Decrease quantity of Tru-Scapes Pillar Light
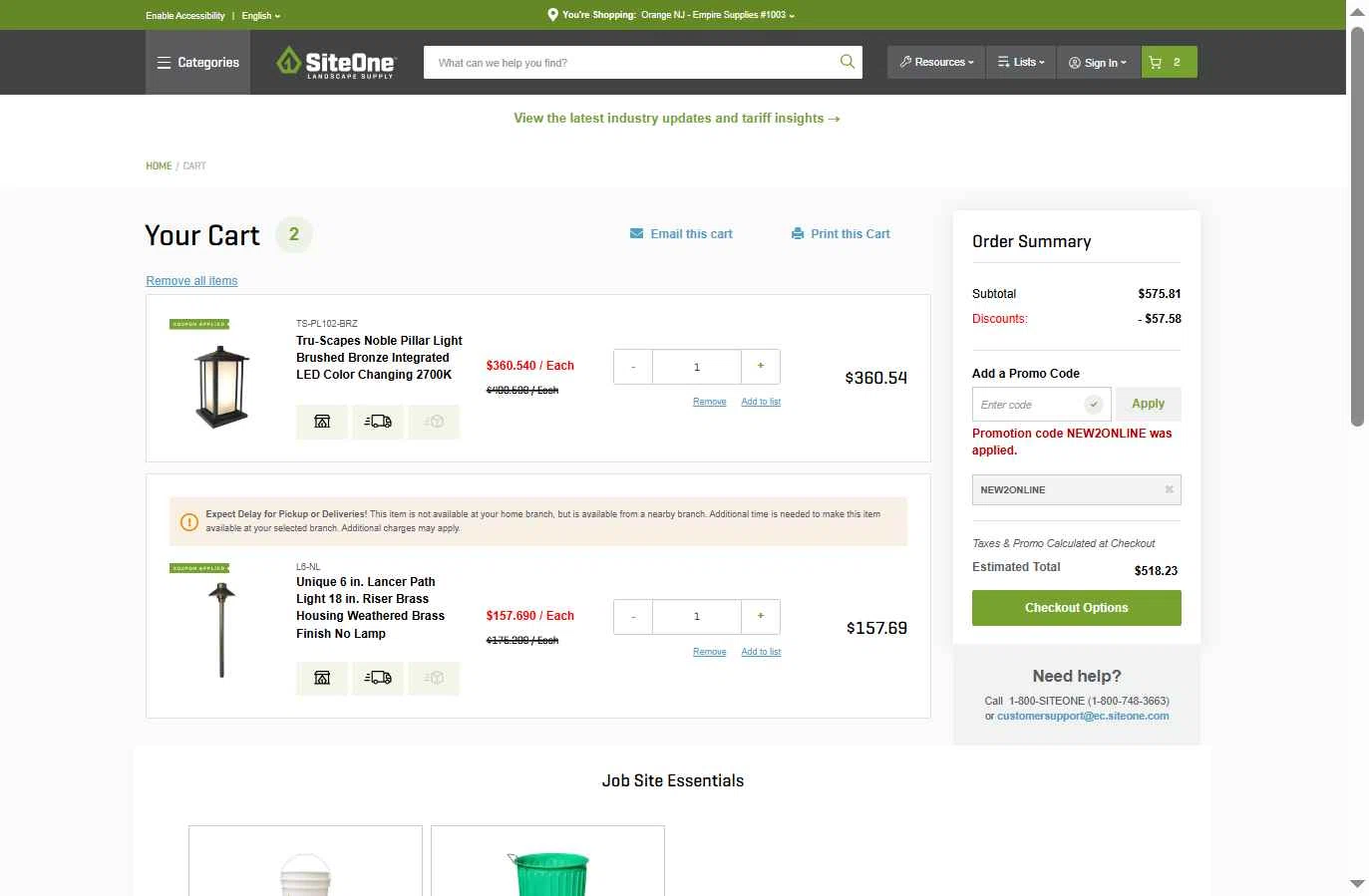 tap(633, 367)
